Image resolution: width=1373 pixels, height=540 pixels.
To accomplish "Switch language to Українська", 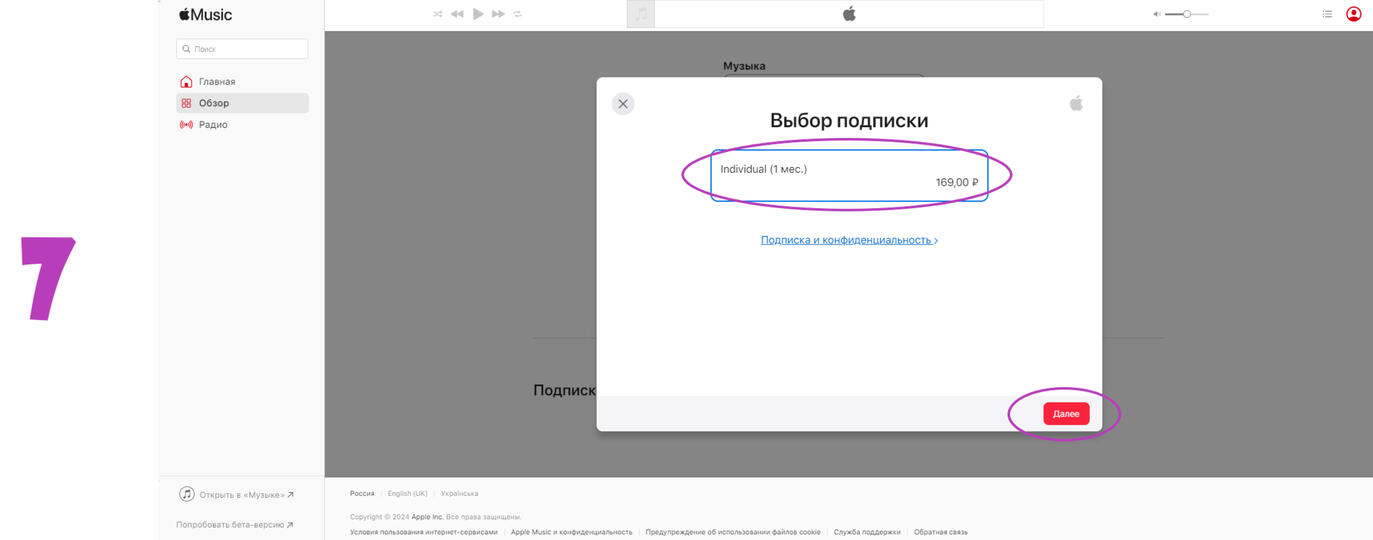I will pos(459,493).
